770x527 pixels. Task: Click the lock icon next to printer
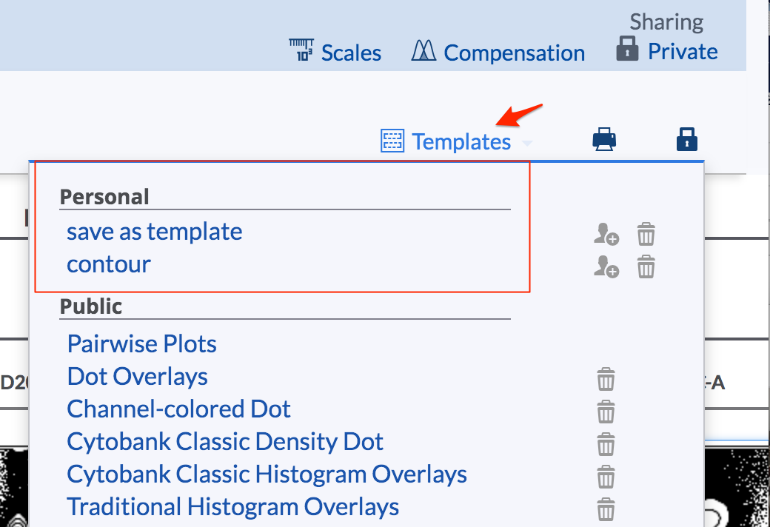tap(687, 139)
